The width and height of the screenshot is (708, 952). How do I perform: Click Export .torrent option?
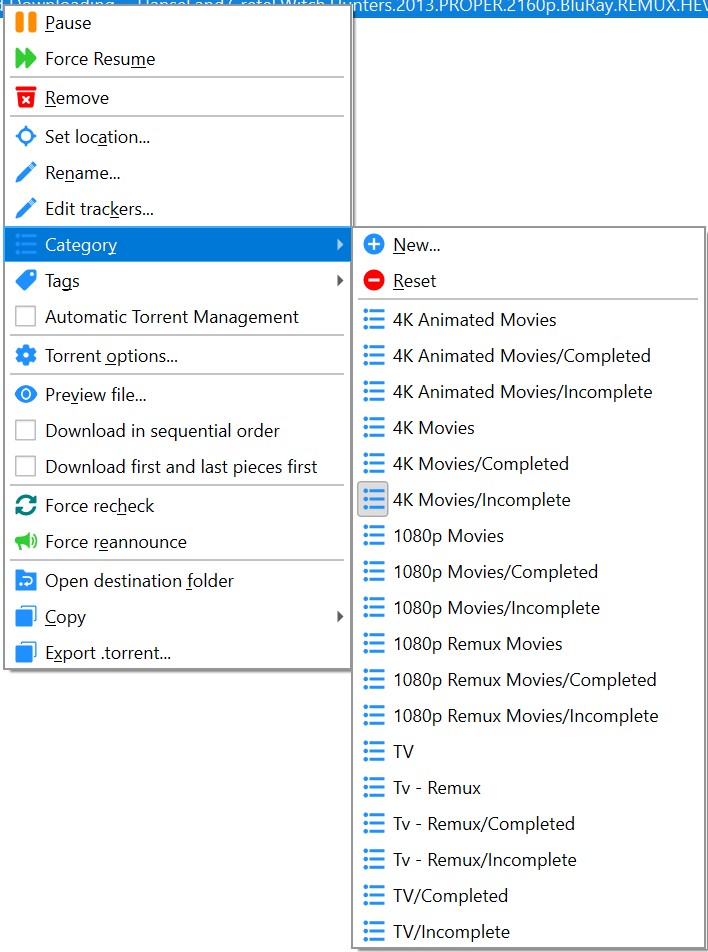pos(120,653)
